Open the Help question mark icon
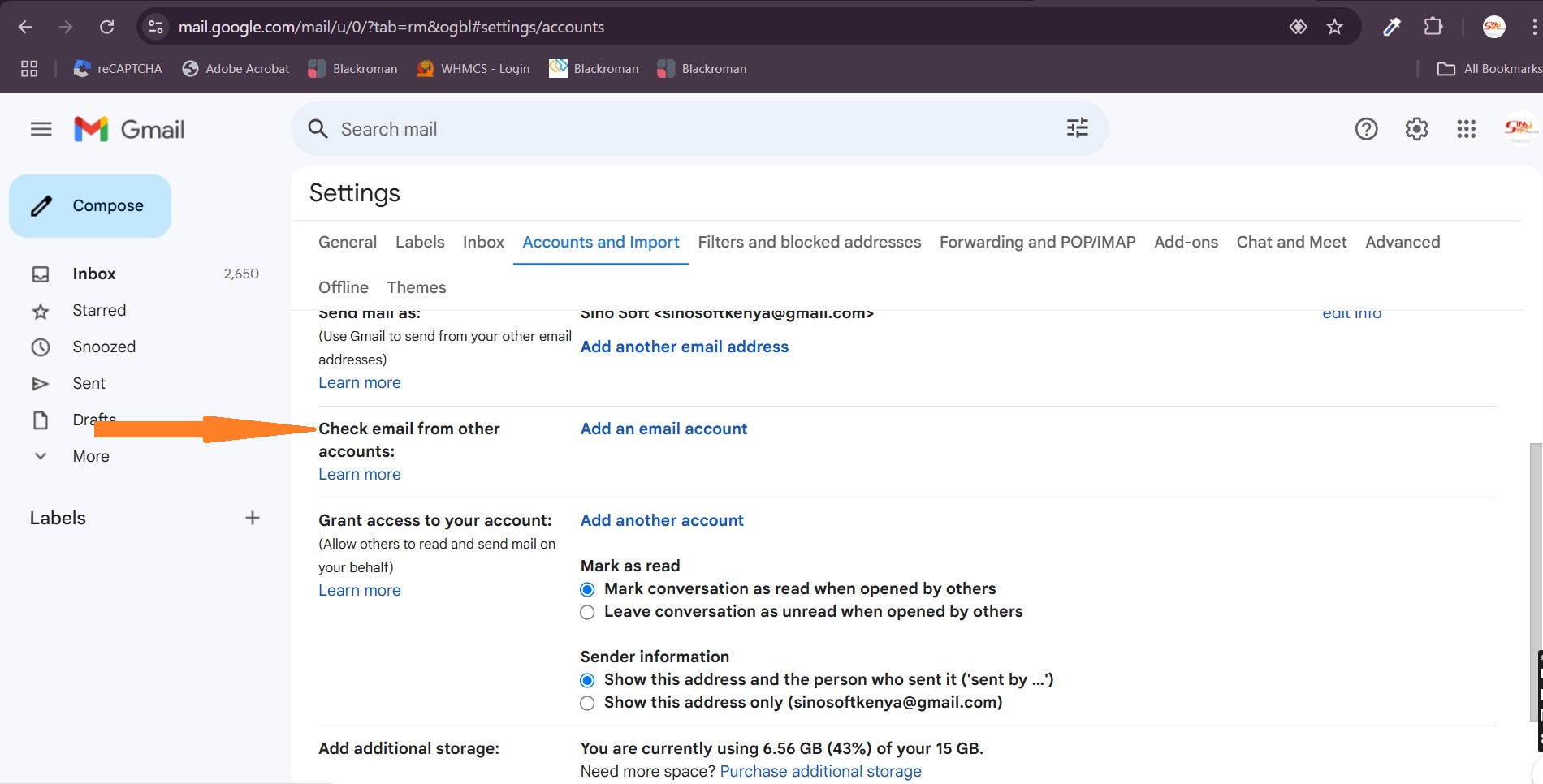Image resolution: width=1543 pixels, height=784 pixels. click(1367, 128)
